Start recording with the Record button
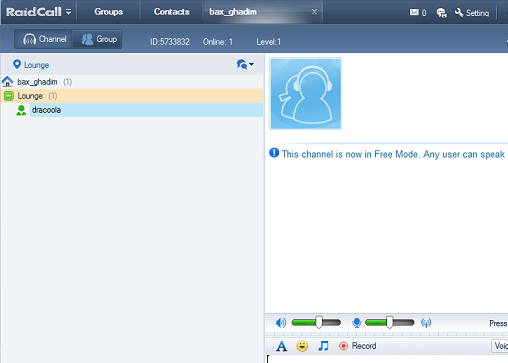The image size is (508, 363). [357, 346]
